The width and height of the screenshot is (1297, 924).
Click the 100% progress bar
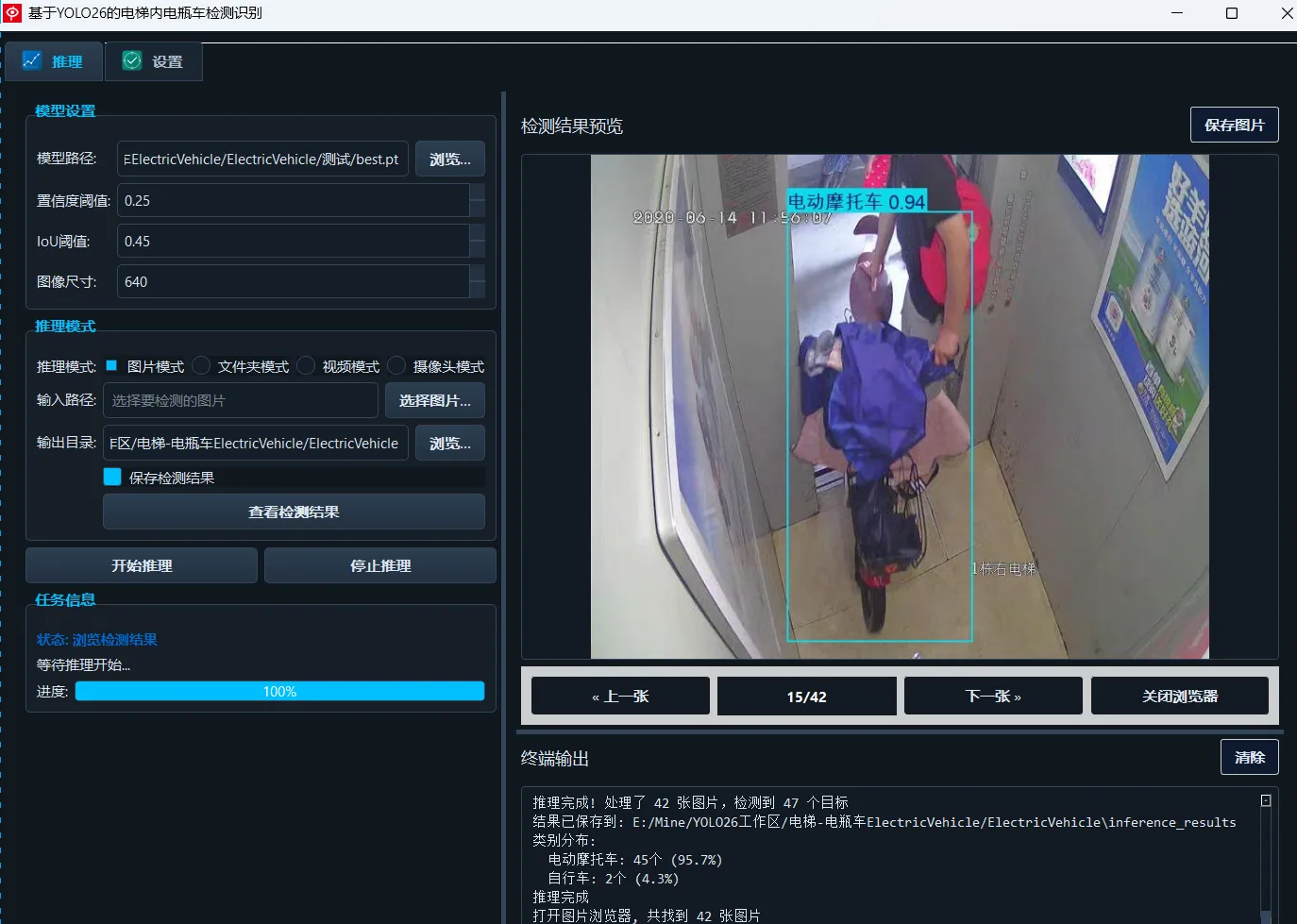click(x=279, y=691)
